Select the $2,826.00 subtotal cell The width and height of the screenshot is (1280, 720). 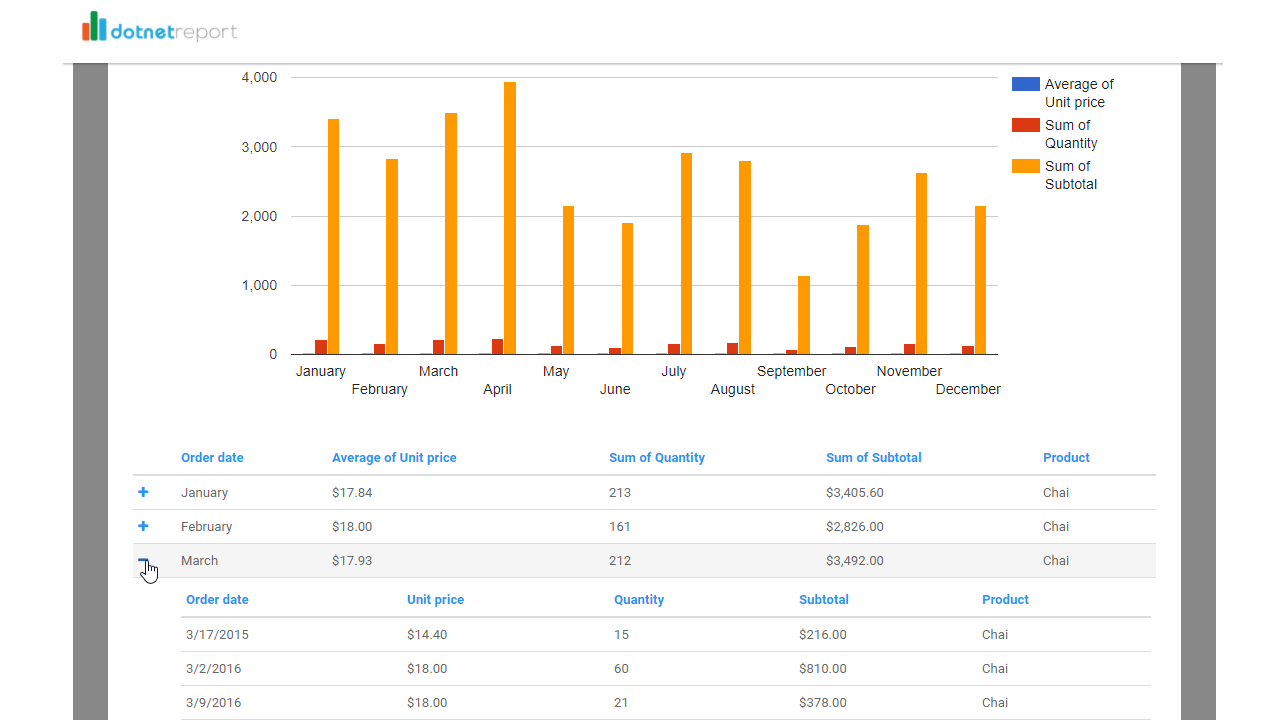click(x=855, y=527)
